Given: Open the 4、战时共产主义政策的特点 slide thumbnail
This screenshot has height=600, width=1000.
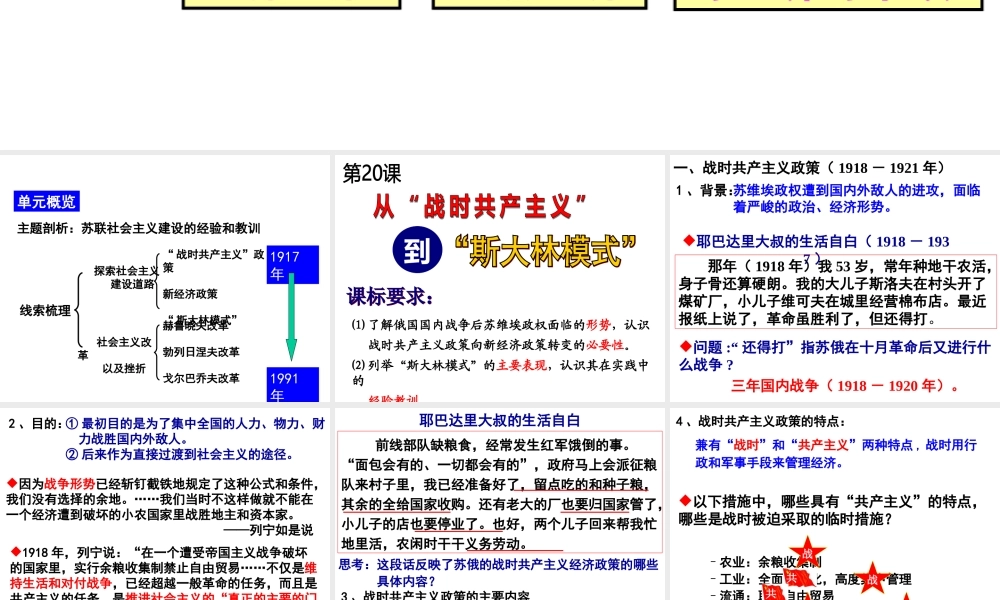Looking at the screenshot, I should point(835,504).
